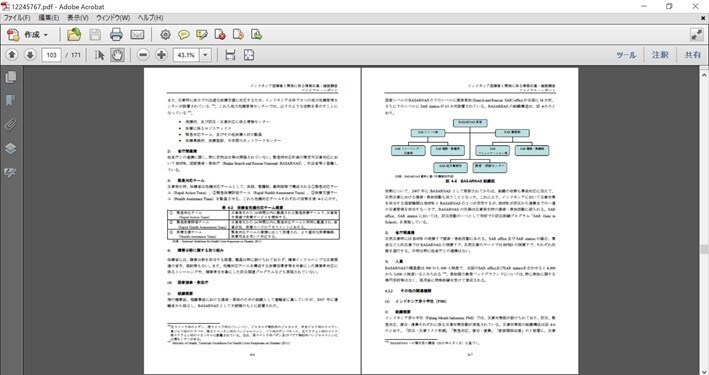Show attachments paperclip panel

[11, 124]
